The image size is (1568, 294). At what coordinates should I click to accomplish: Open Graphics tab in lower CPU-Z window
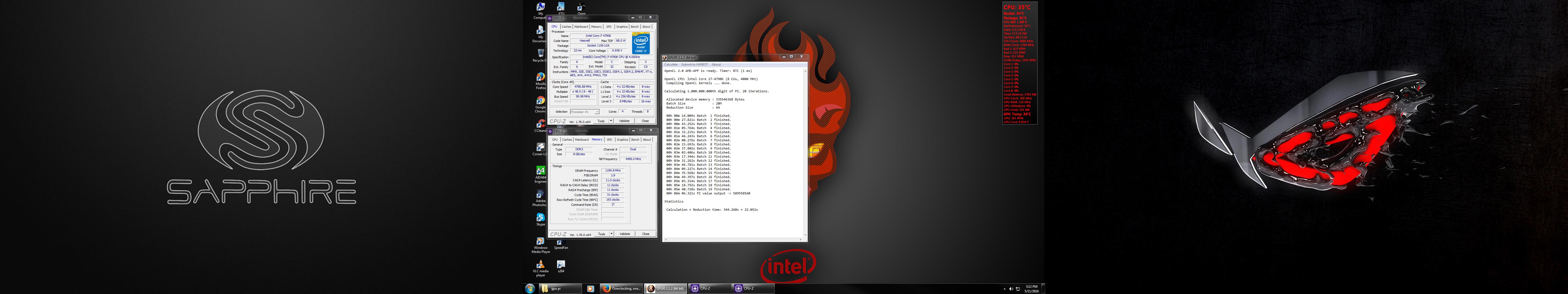point(622,140)
